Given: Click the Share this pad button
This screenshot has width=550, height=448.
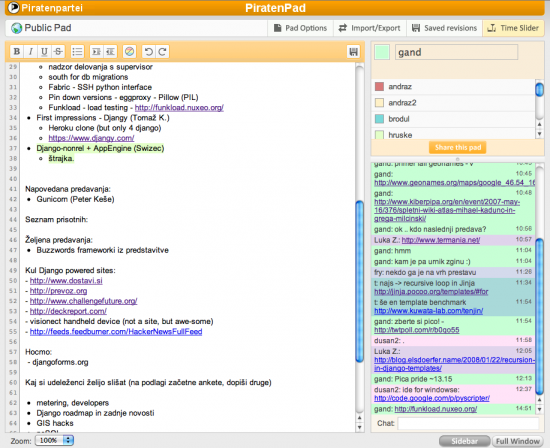Looking at the screenshot, I should tap(458, 147).
